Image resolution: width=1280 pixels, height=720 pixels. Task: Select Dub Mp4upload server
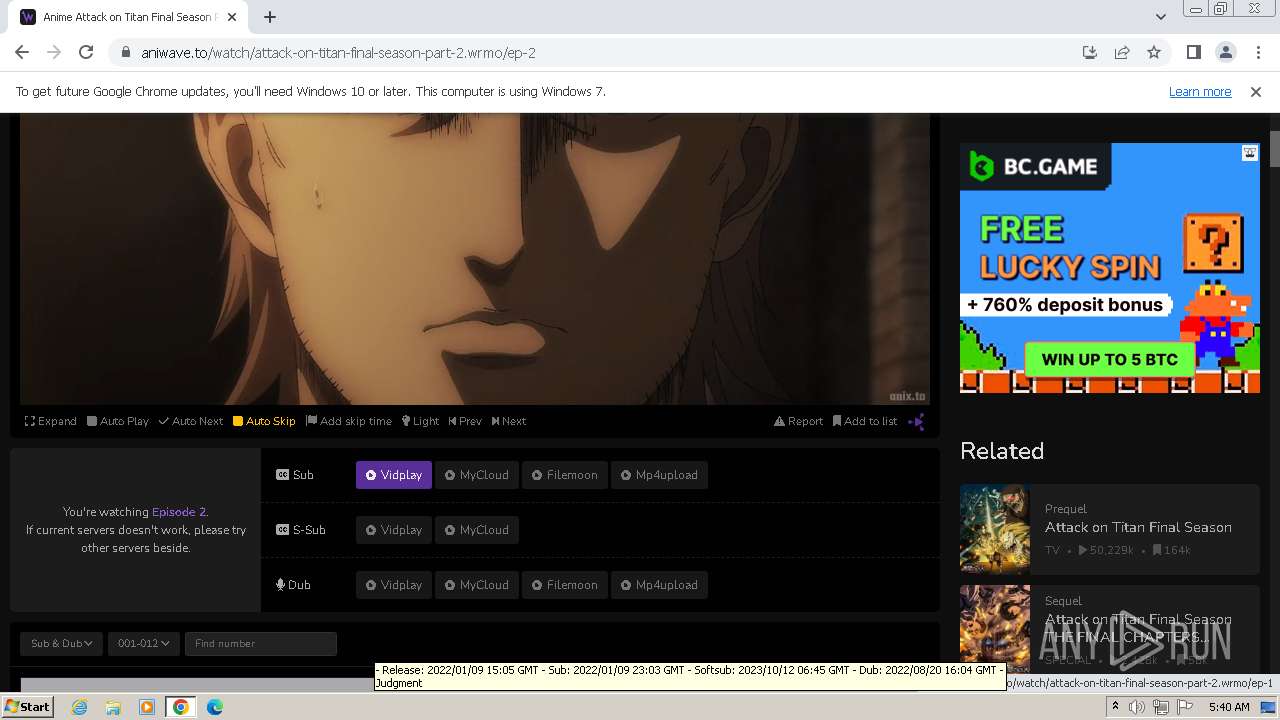click(x=659, y=585)
